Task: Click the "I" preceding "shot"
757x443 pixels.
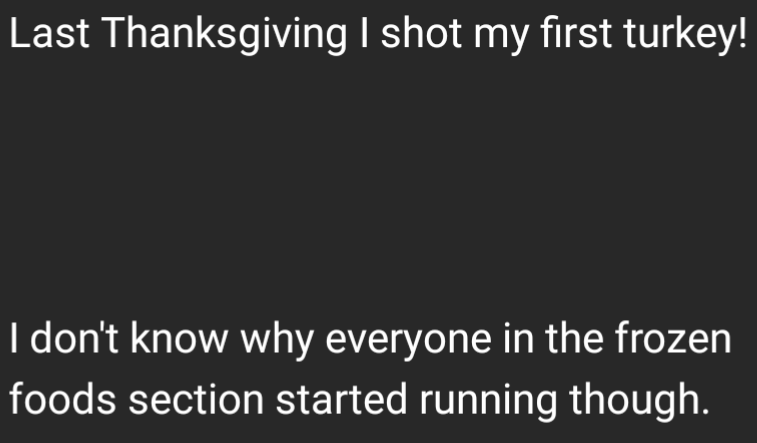Action: pos(364,33)
